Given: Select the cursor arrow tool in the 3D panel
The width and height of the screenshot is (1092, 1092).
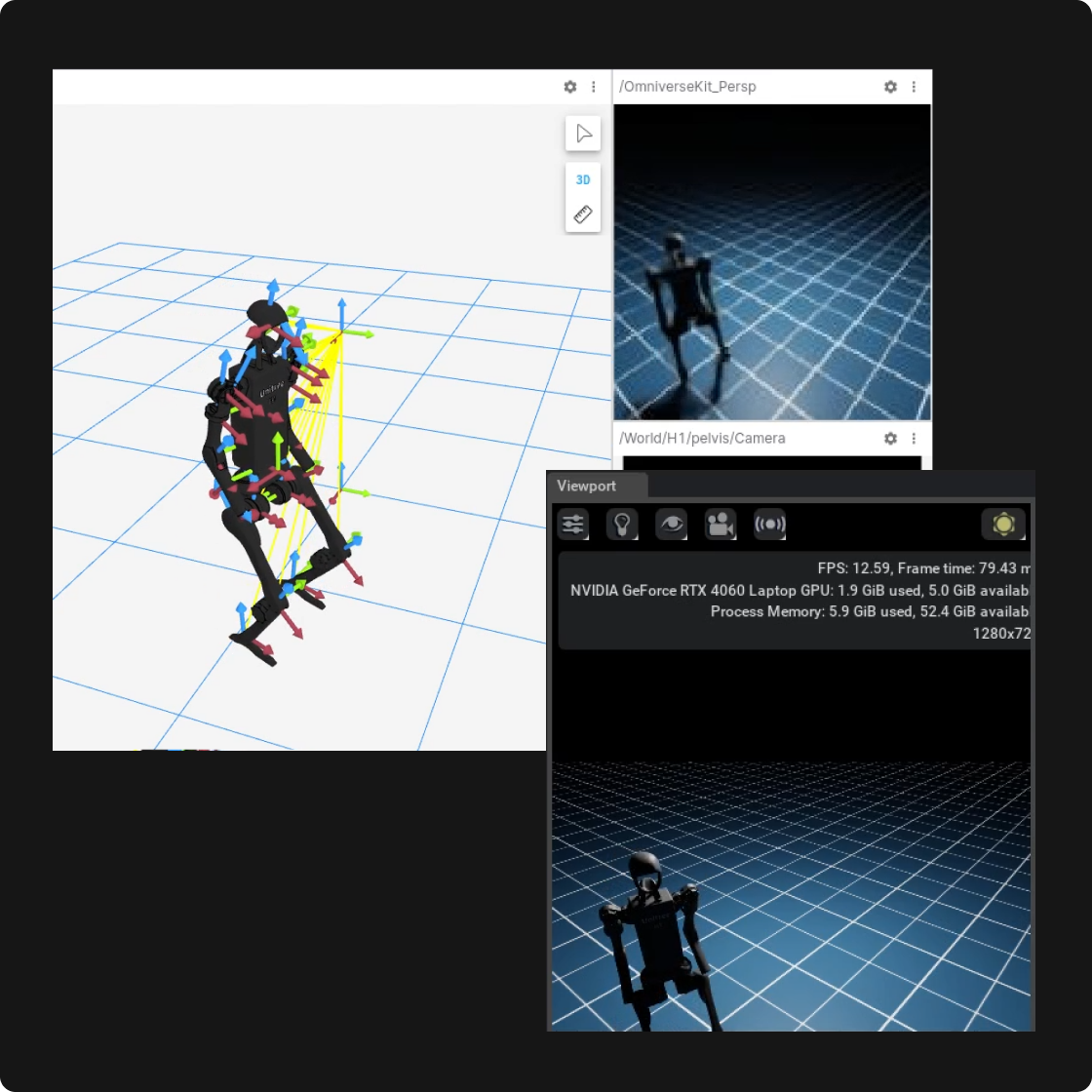Looking at the screenshot, I should [582, 134].
